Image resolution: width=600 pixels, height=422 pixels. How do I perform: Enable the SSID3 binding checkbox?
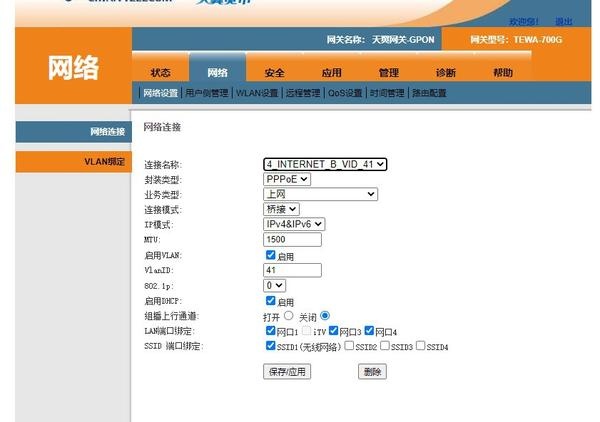[385, 345]
